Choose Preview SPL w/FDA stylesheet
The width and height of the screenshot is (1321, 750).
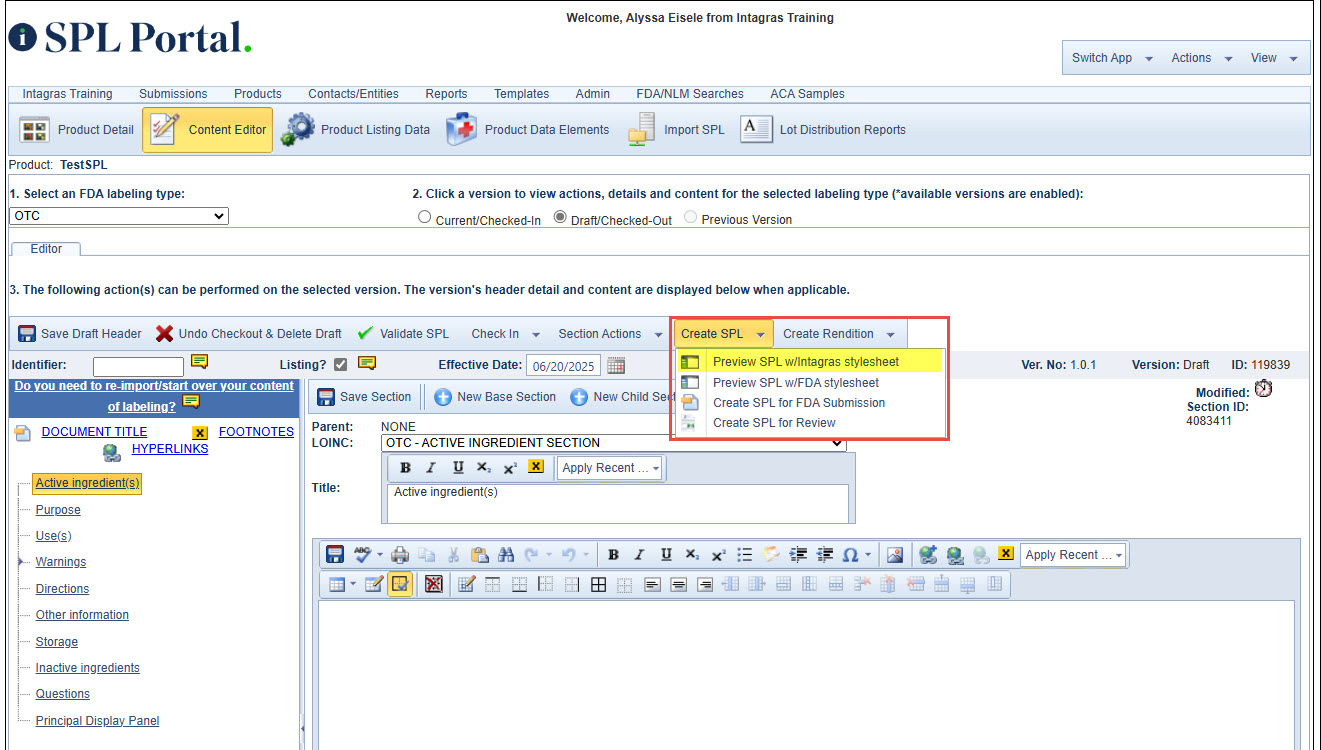795,382
